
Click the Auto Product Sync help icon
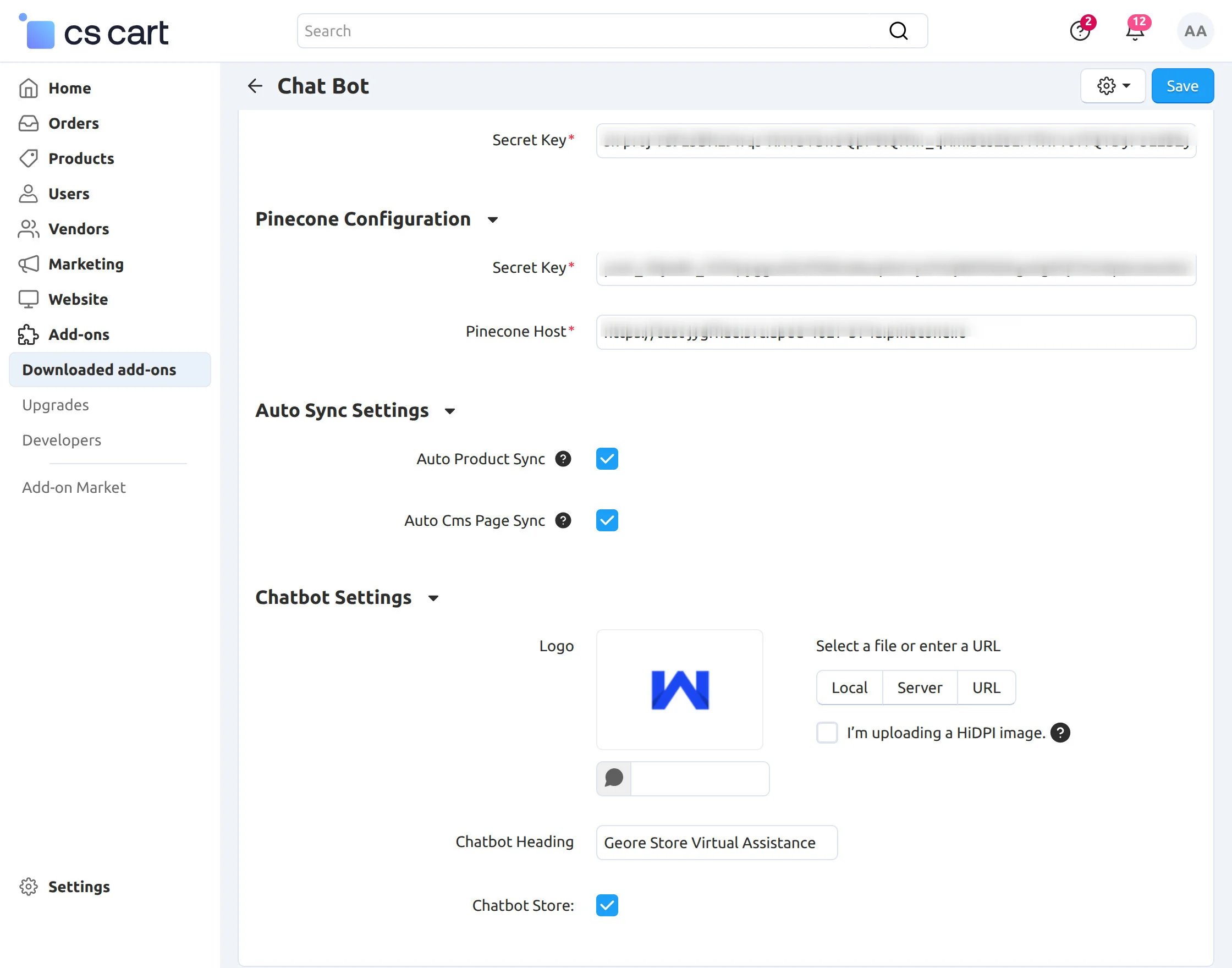(563, 459)
